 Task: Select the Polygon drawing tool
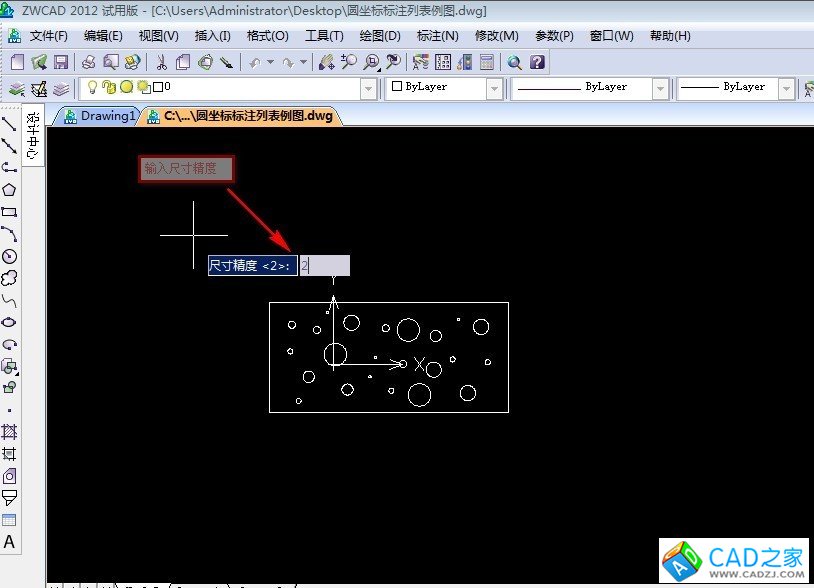tap(9, 190)
